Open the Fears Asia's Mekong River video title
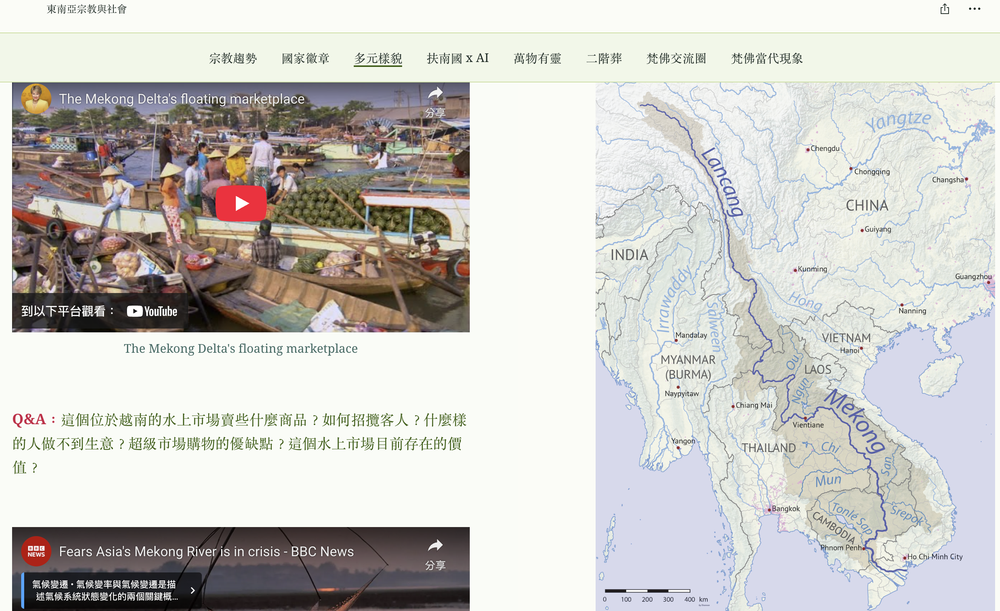 click(206, 551)
